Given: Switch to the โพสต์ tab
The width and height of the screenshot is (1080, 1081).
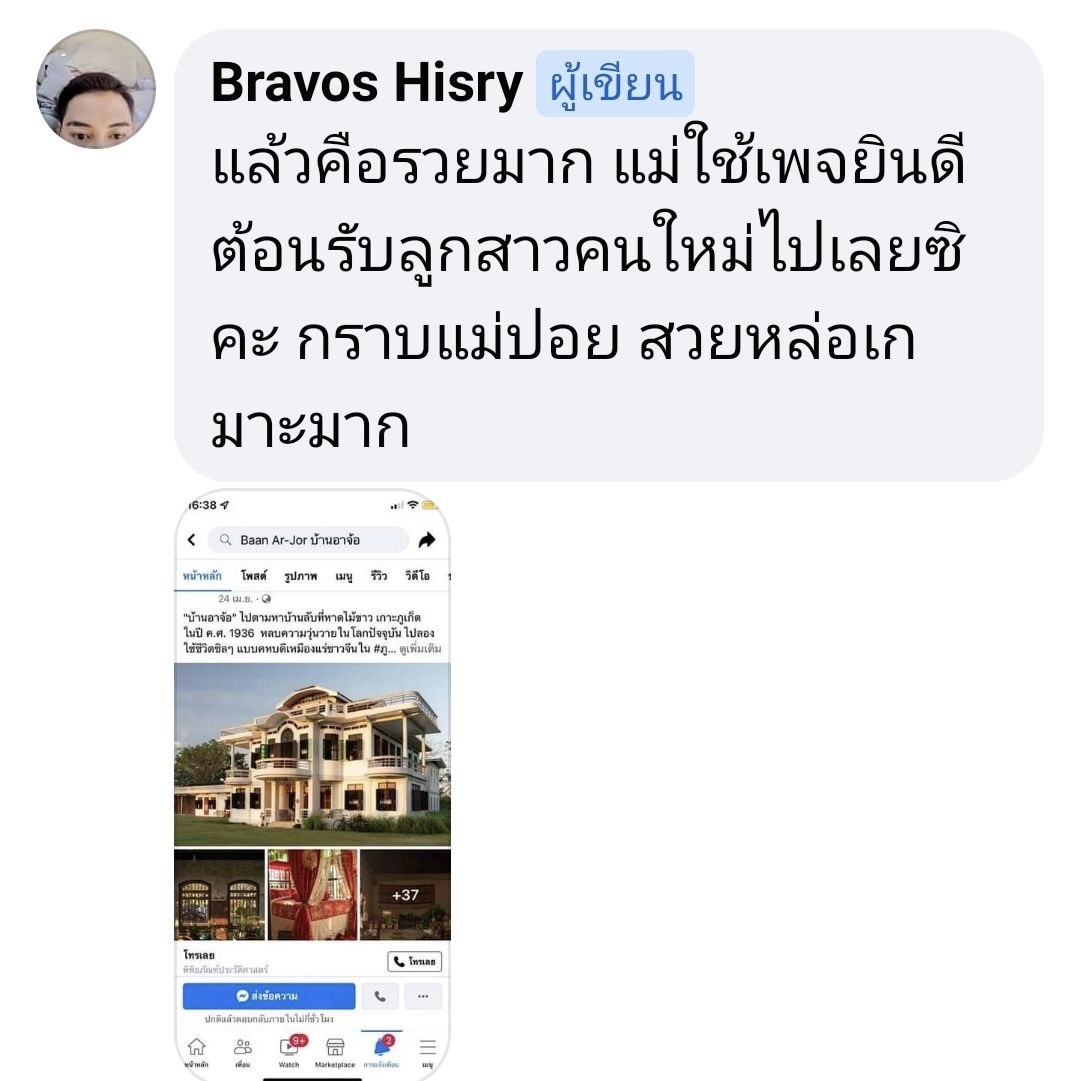Looking at the screenshot, I should pyautogui.click(x=254, y=576).
